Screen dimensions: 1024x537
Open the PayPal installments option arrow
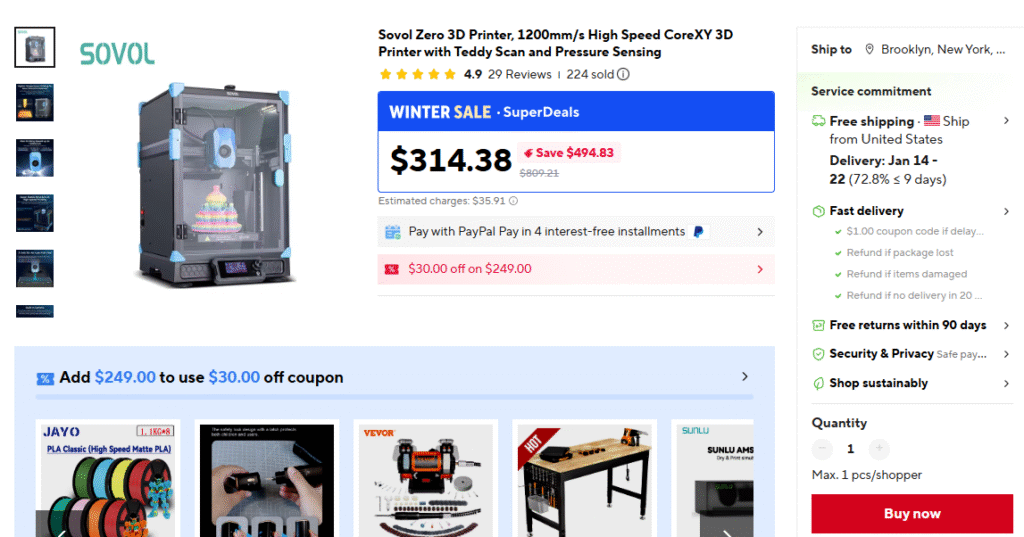760,232
